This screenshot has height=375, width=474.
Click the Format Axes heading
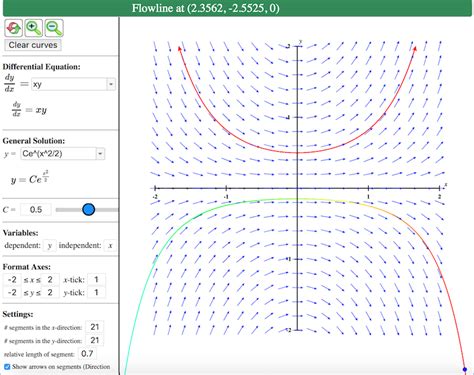pyautogui.click(x=27, y=267)
